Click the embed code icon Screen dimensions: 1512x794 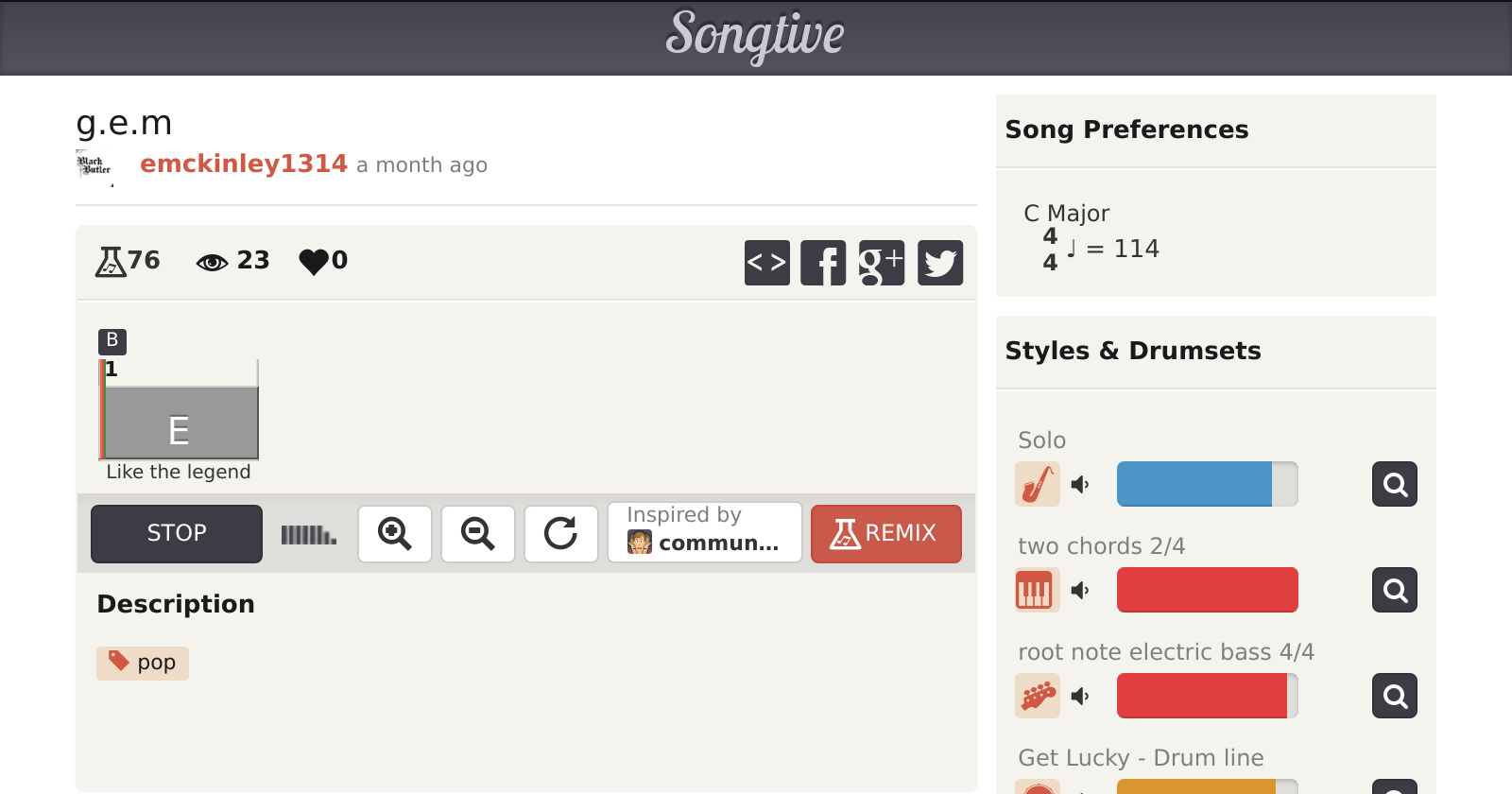click(x=766, y=263)
